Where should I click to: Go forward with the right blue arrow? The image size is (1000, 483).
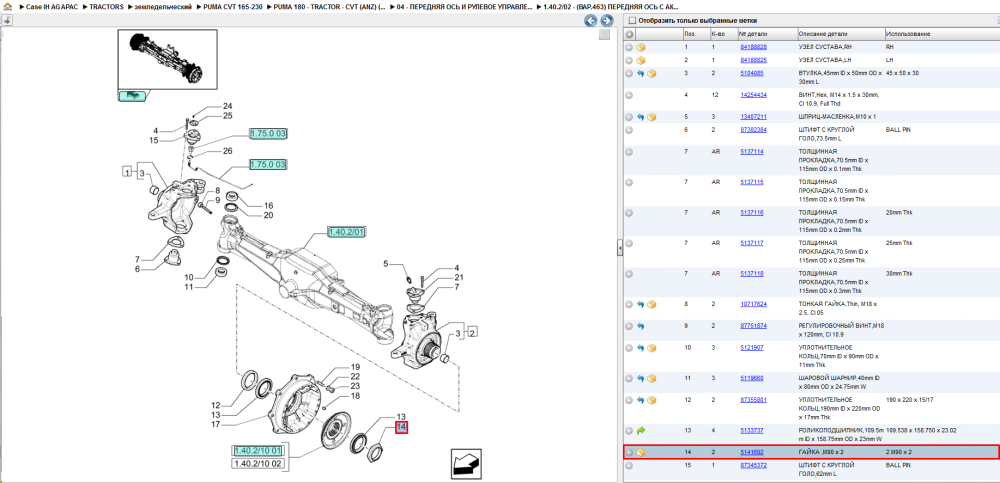(x=607, y=21)
